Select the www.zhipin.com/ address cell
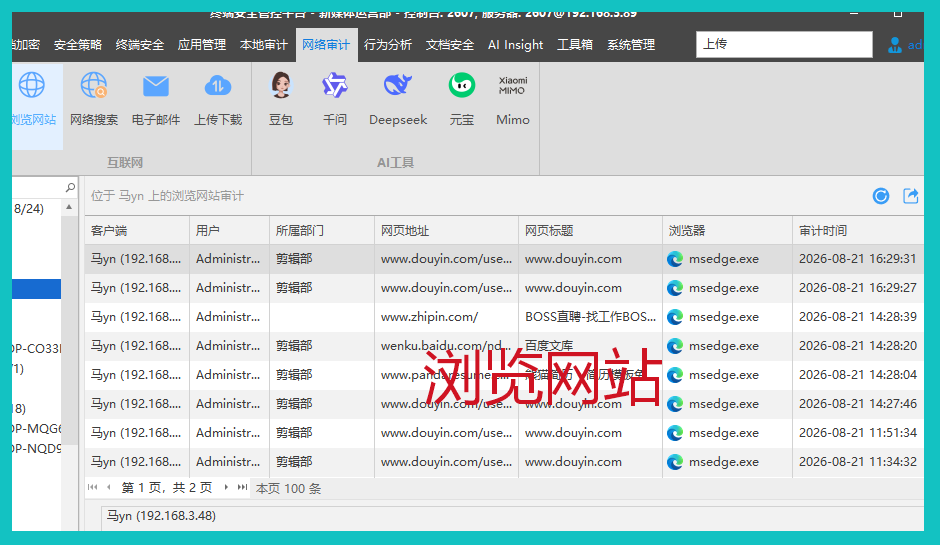 tap(447, 317)
